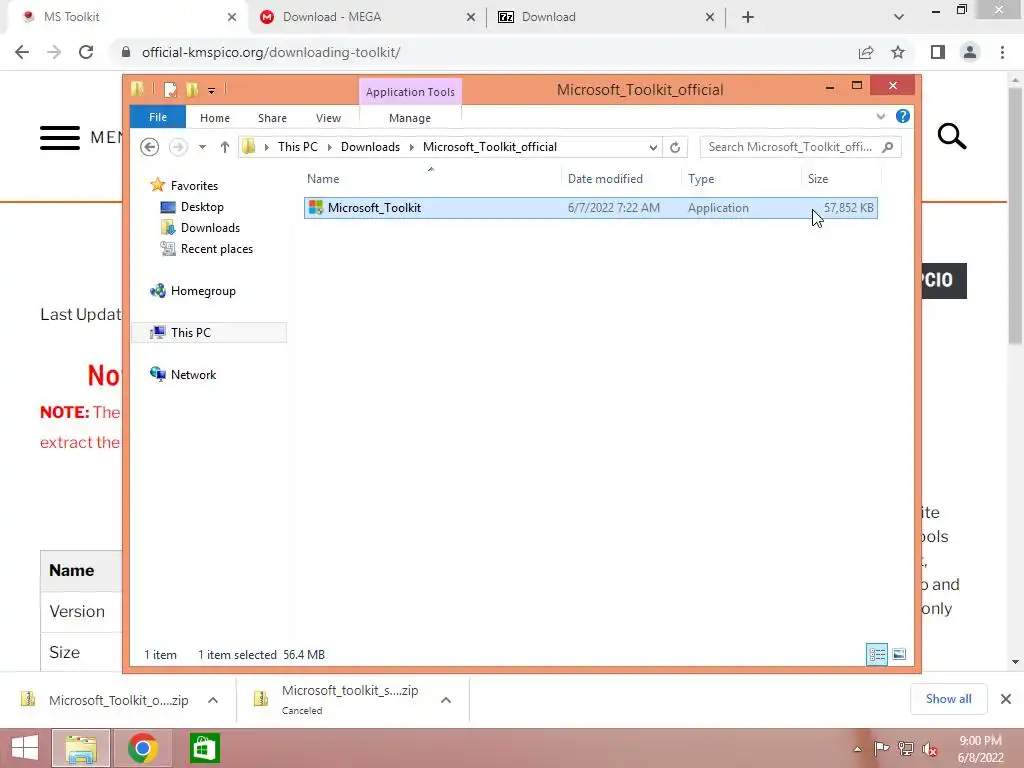The width and height of the screenshot is (1024, 768).
Task: Reload the Chrome page
Action: [86, 52]
